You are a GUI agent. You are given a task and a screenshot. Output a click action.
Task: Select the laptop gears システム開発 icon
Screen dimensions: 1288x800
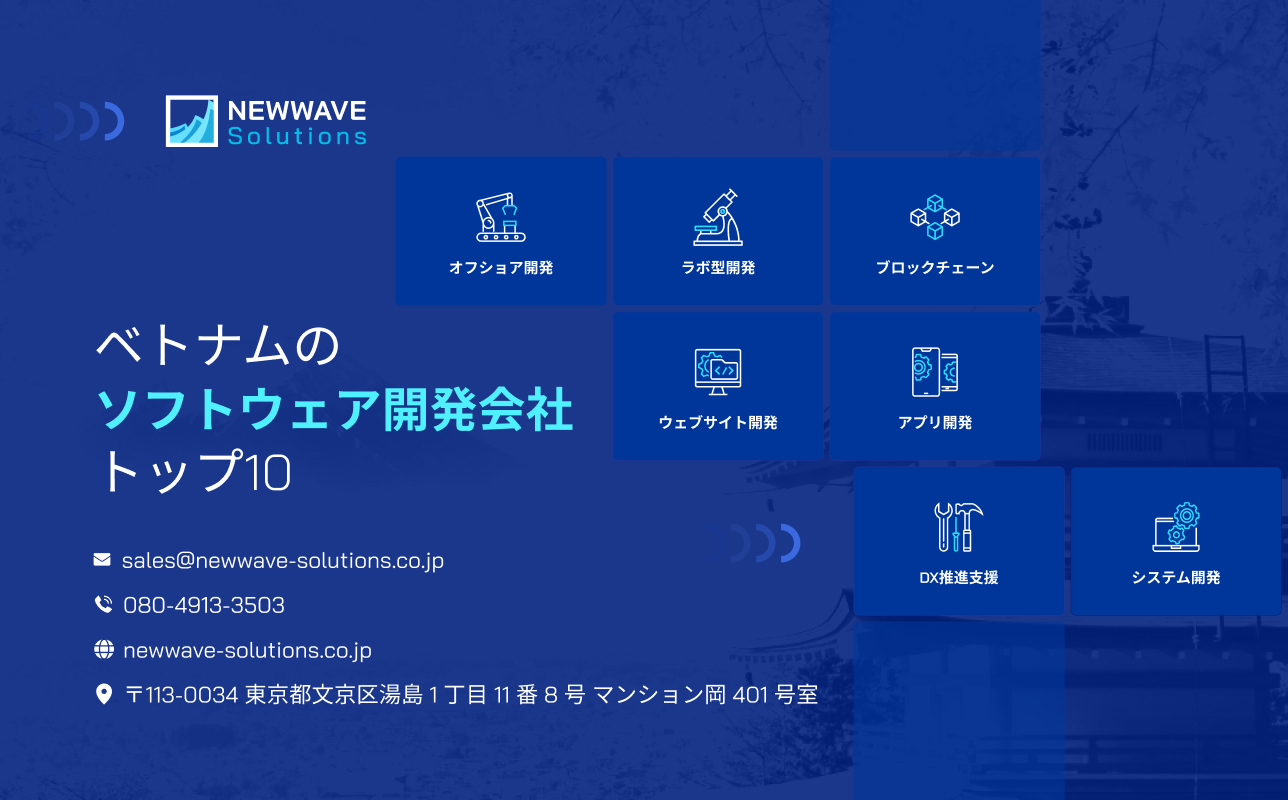[x=1175, y=525]
